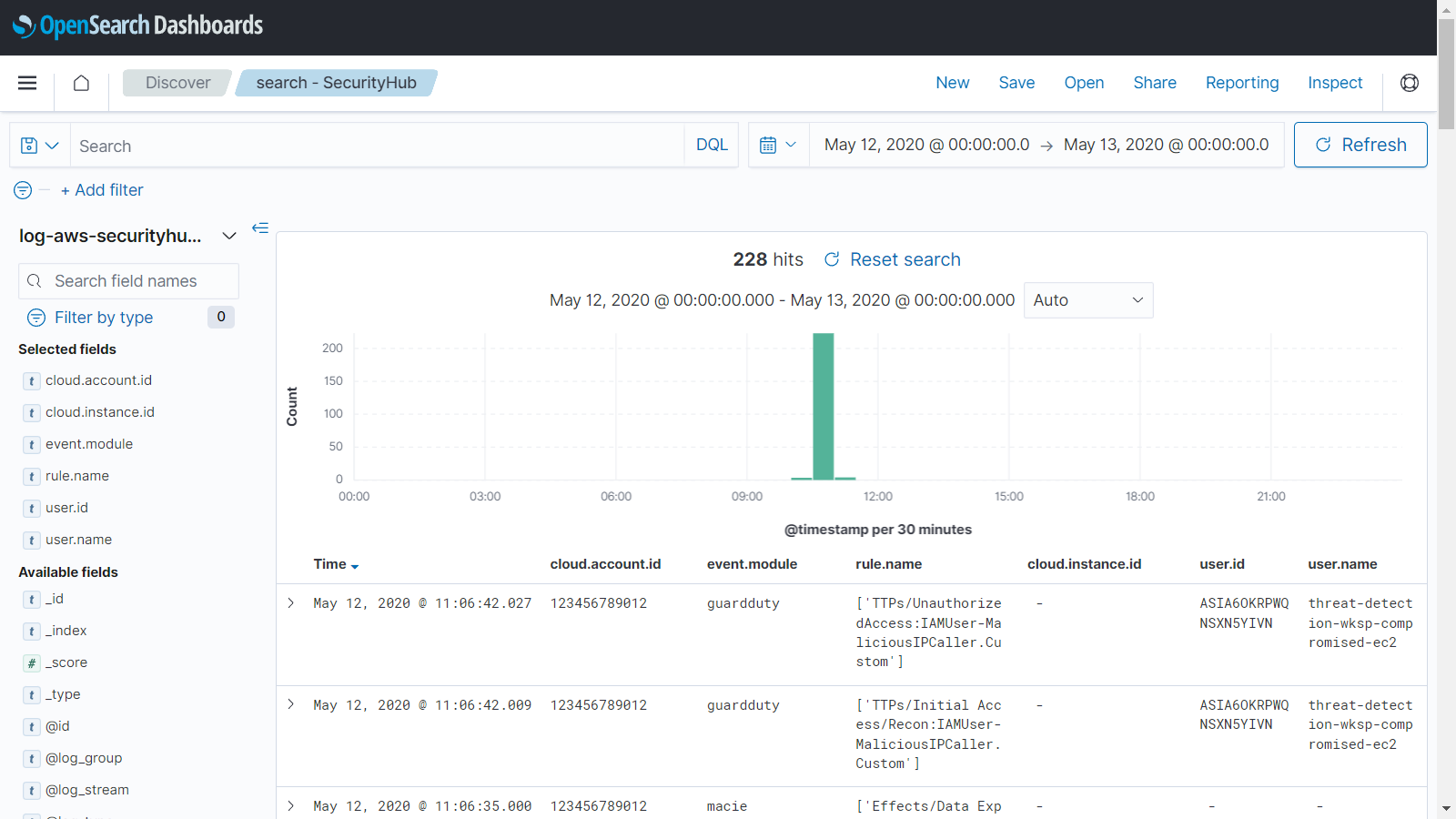
Task: Click the tall green histogram bar
Action: point(823,406)
